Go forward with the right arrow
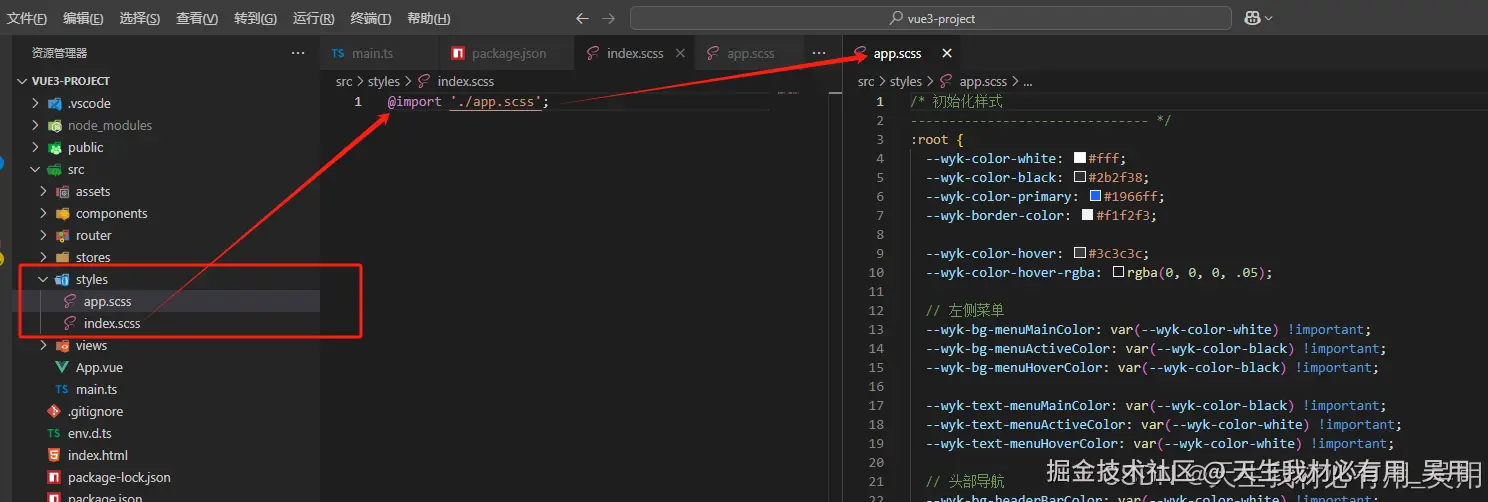 [x=610, y=18]
